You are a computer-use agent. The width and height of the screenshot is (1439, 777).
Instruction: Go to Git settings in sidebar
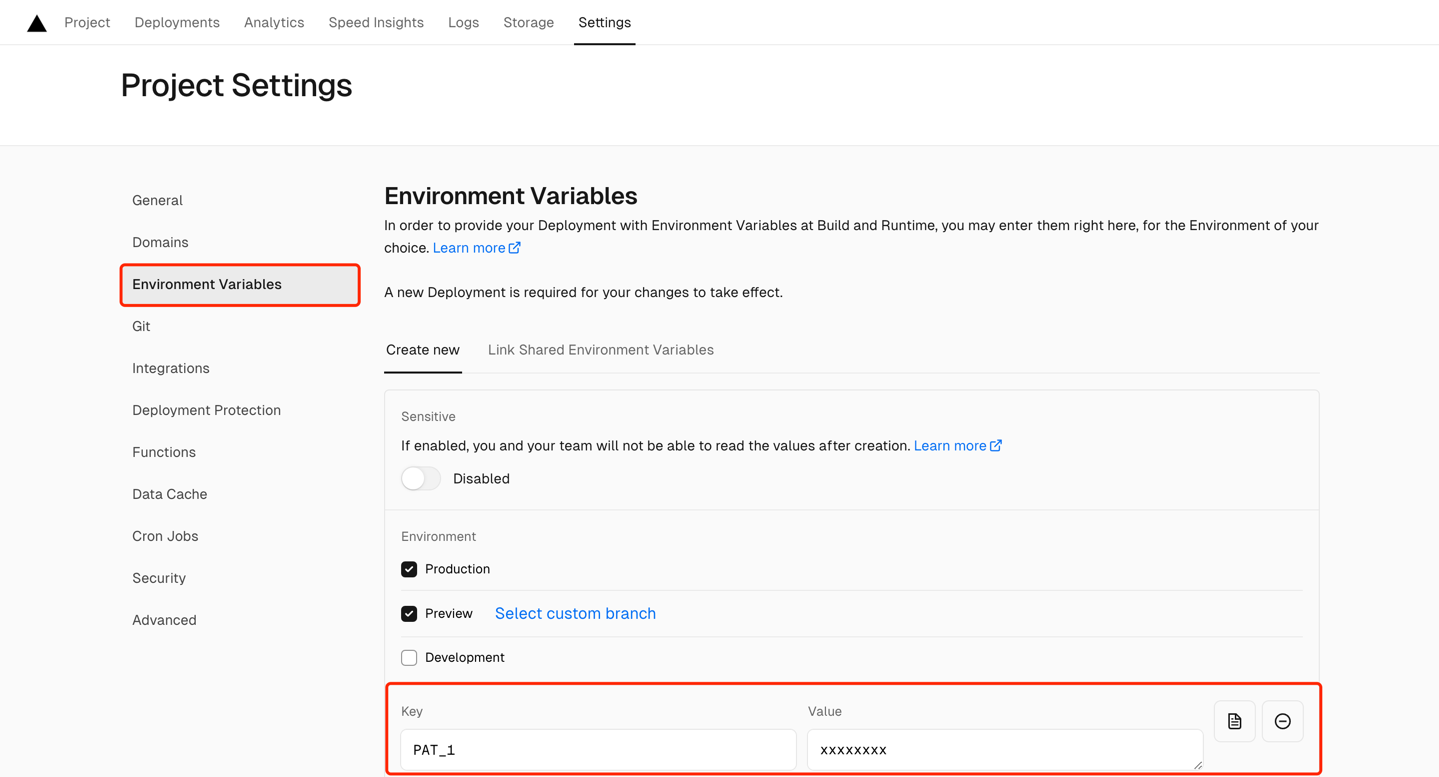141,327
